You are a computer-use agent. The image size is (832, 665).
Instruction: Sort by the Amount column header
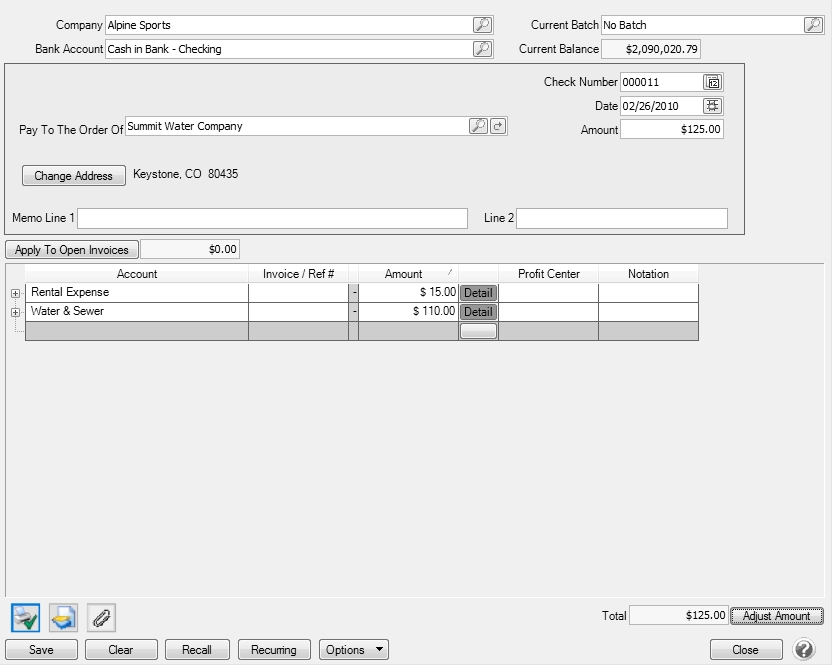click(404, 274)
